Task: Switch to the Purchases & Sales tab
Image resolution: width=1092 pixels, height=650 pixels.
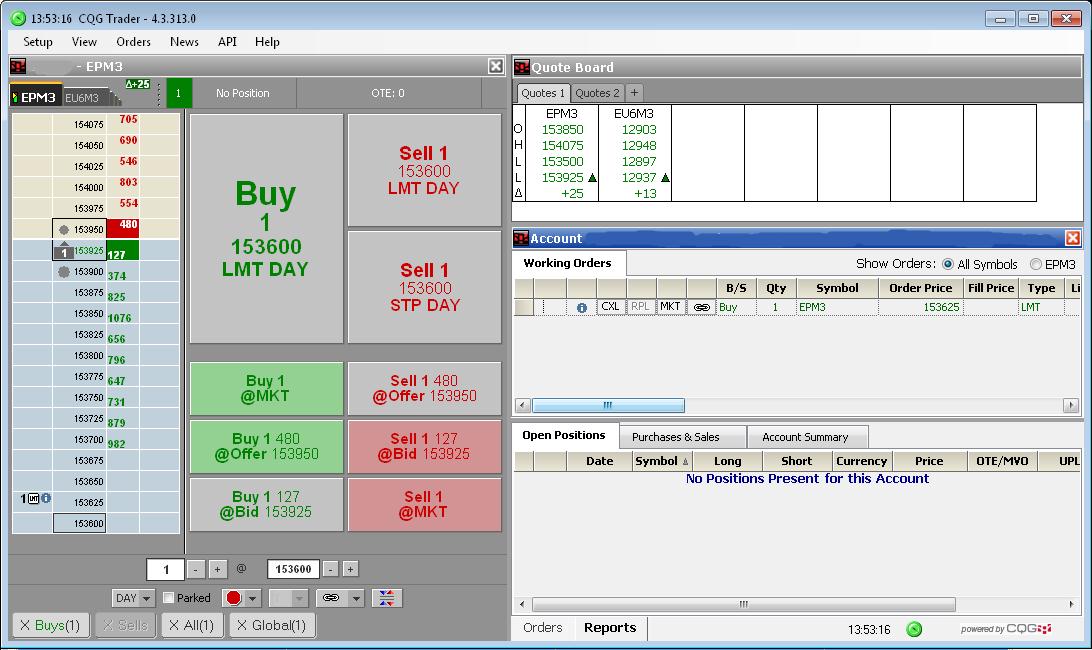Action: click(675, 437)
